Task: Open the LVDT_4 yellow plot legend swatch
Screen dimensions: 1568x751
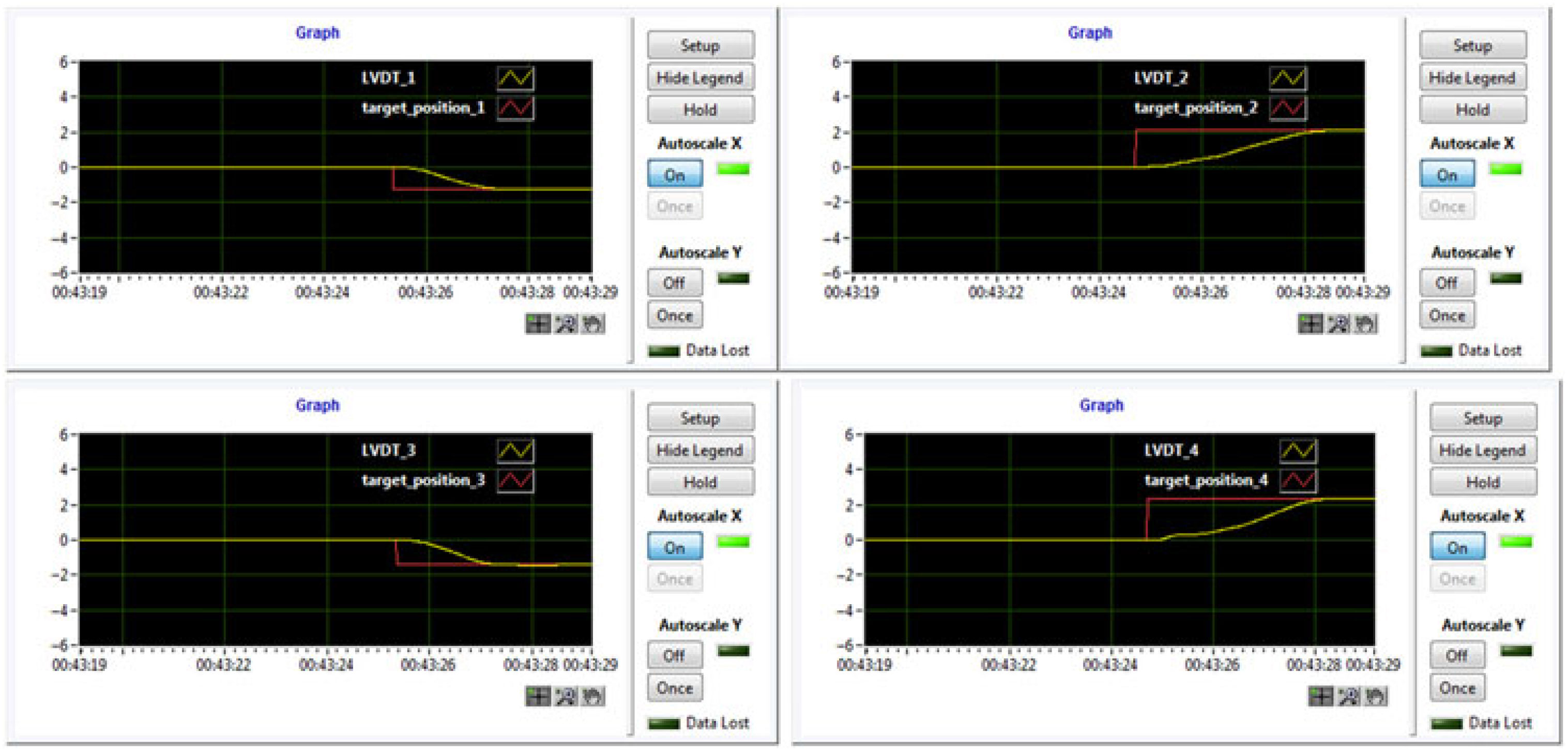Action: (1298, 450)
